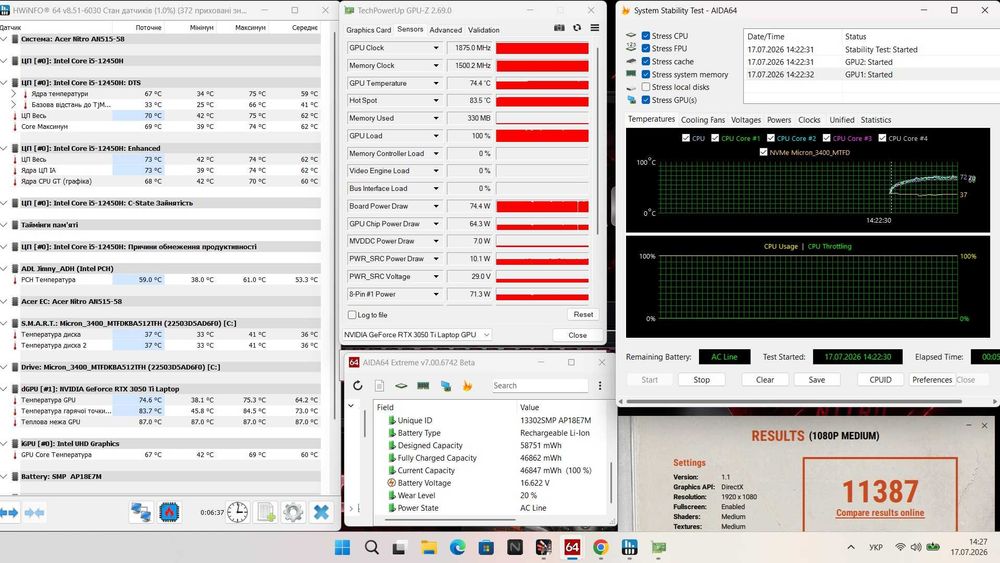Viewport: 1000px width, 563px height.
Task: Click AIDA64 Save button
Action: click(x=816, y=379)
